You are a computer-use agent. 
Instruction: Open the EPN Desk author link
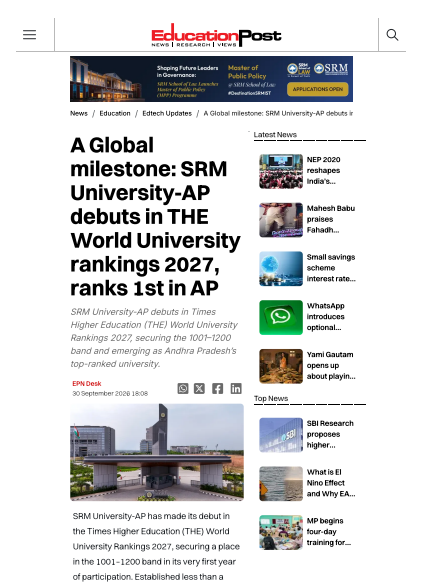pyautogui.click(x=87, y=384)
